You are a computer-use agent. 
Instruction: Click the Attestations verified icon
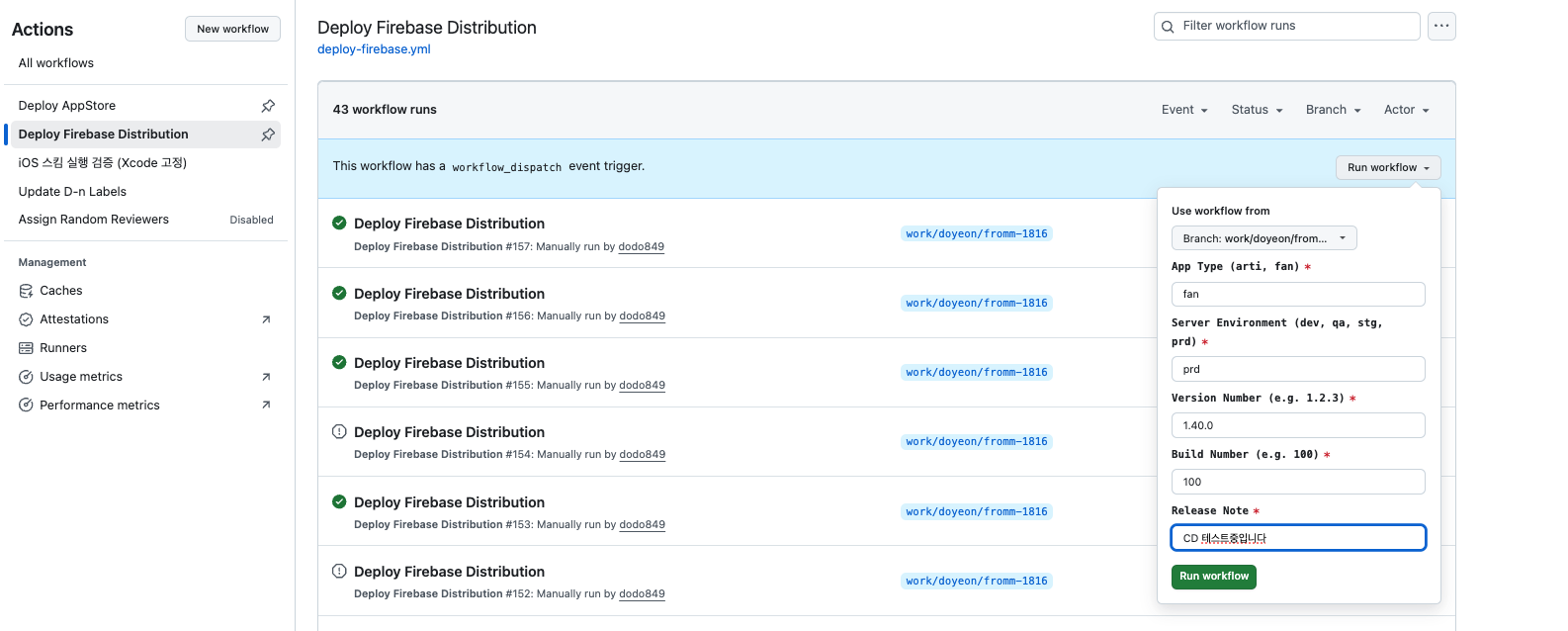[x=27, y=319]
